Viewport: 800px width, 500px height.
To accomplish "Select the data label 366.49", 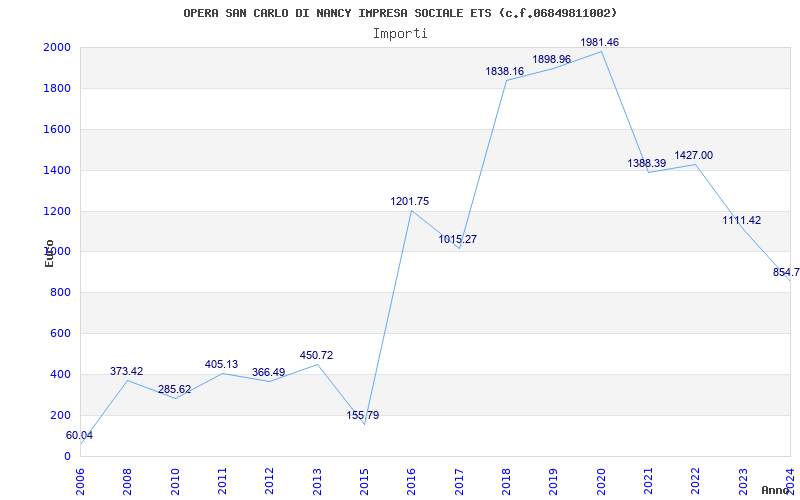I will point(268,372).
